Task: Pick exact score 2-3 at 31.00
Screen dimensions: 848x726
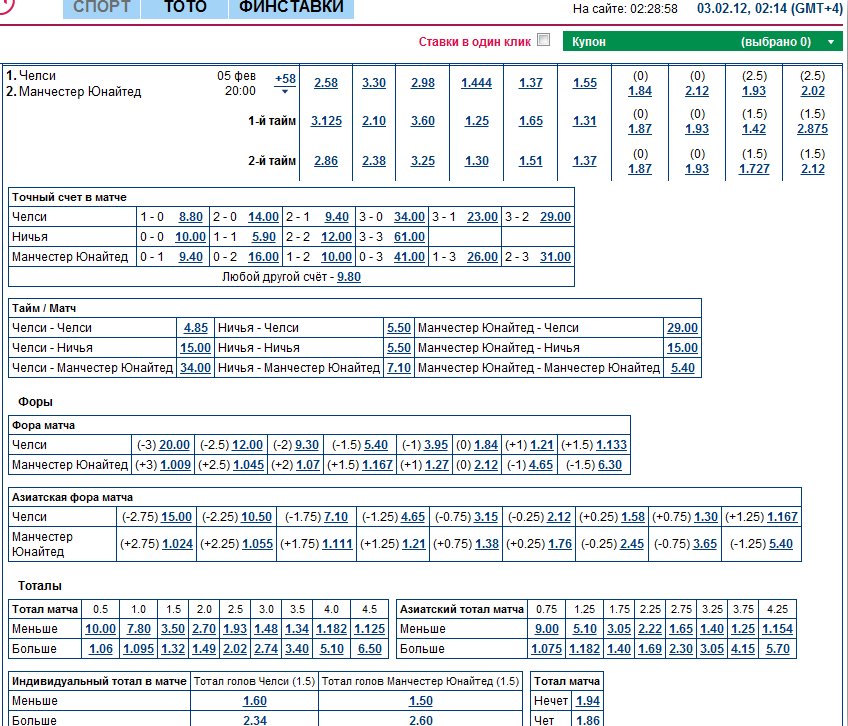Action: click(555, 257)
